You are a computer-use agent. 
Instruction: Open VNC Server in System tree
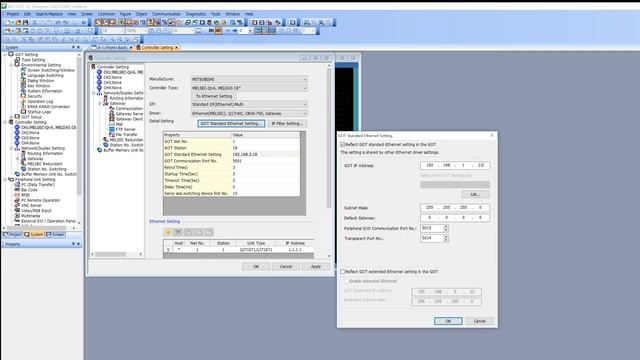coord(31,206)
